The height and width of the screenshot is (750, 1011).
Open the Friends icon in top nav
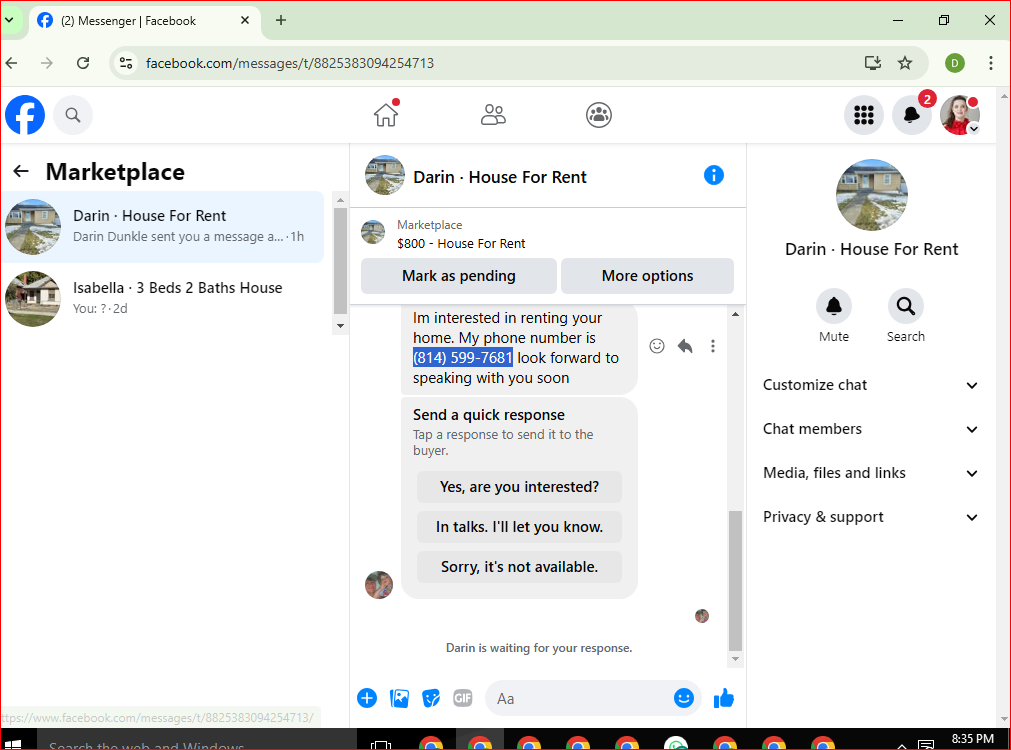(493, 115)
